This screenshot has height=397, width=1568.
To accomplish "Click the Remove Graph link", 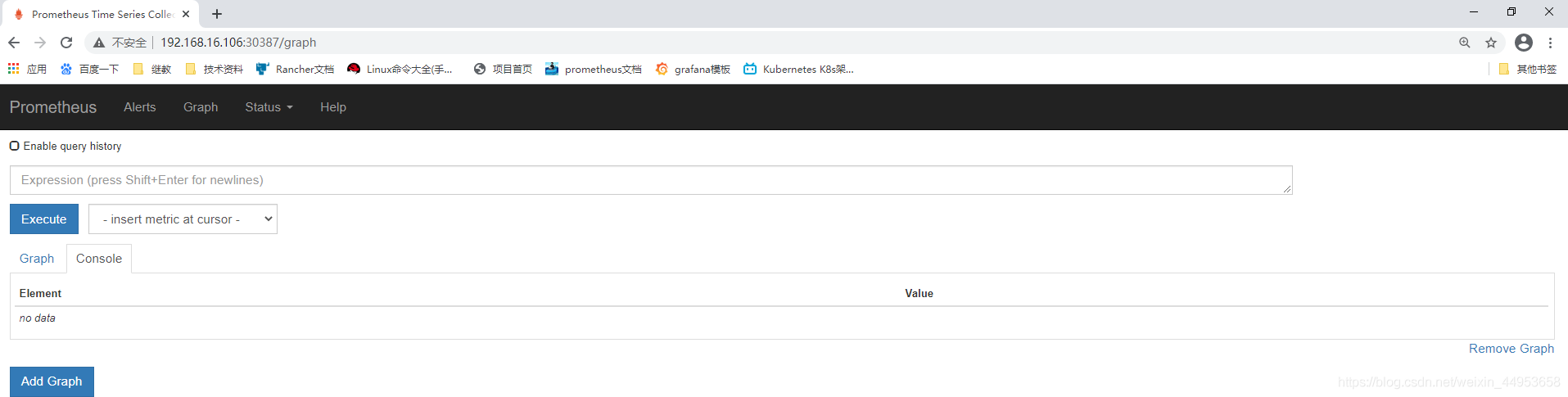I will pos(1512,349).
